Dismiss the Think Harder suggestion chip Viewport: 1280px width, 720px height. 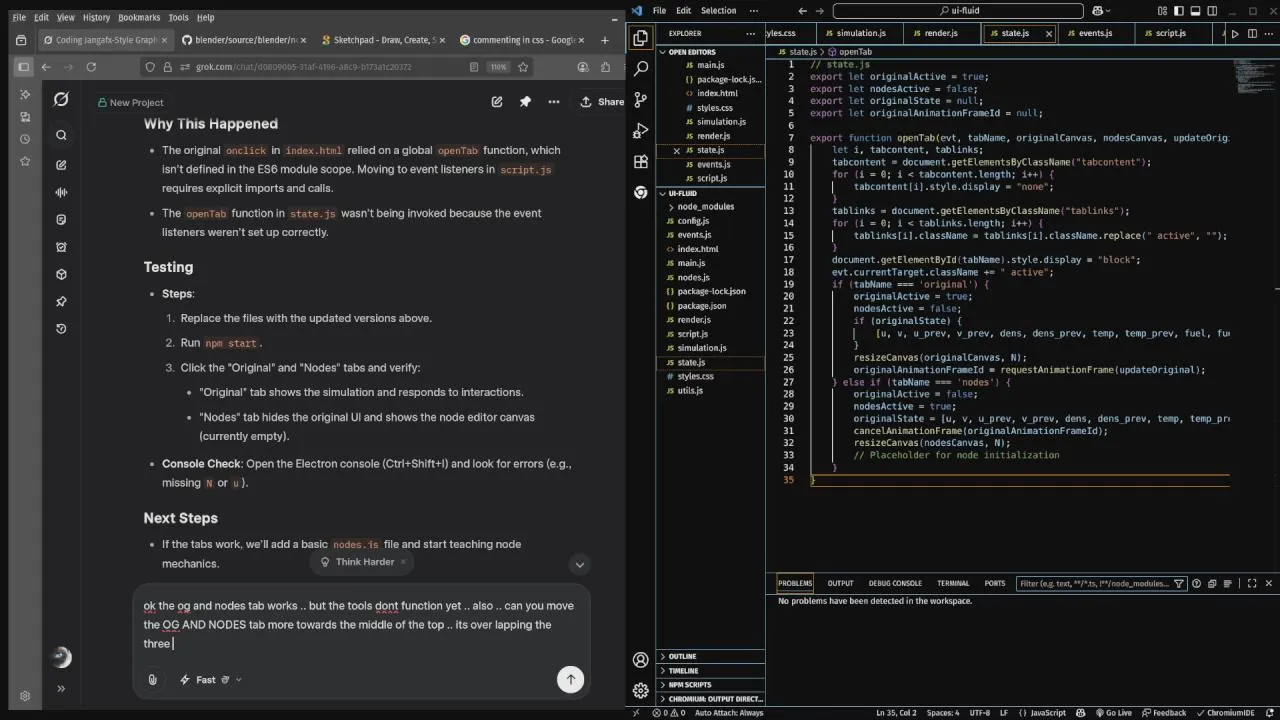(403, 562)
